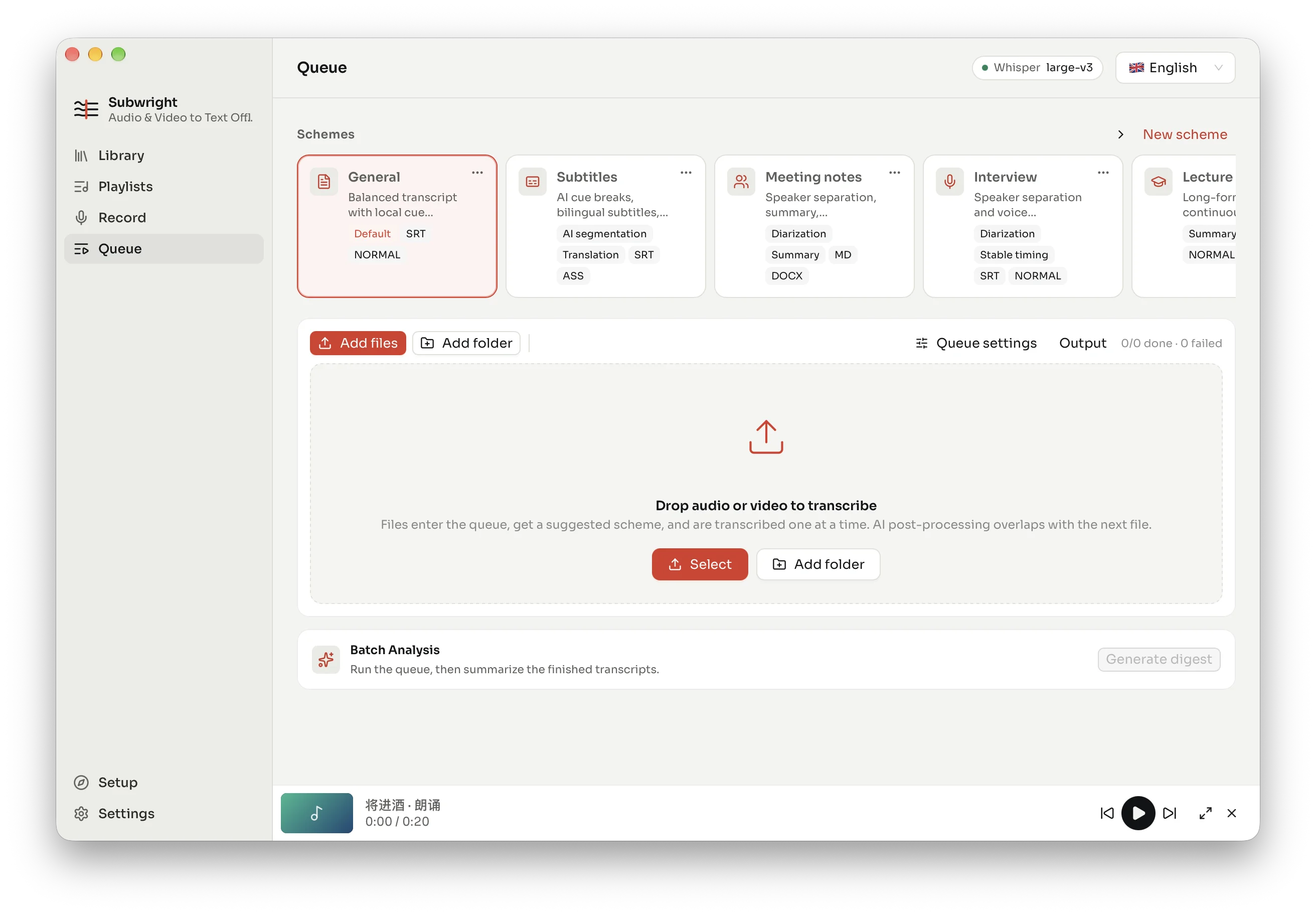Image resolution: width=1316 pixels, height=915 pixels.
Task: Click the Batch Analysis sparkle icon
Action: click(x=325, y=659)
